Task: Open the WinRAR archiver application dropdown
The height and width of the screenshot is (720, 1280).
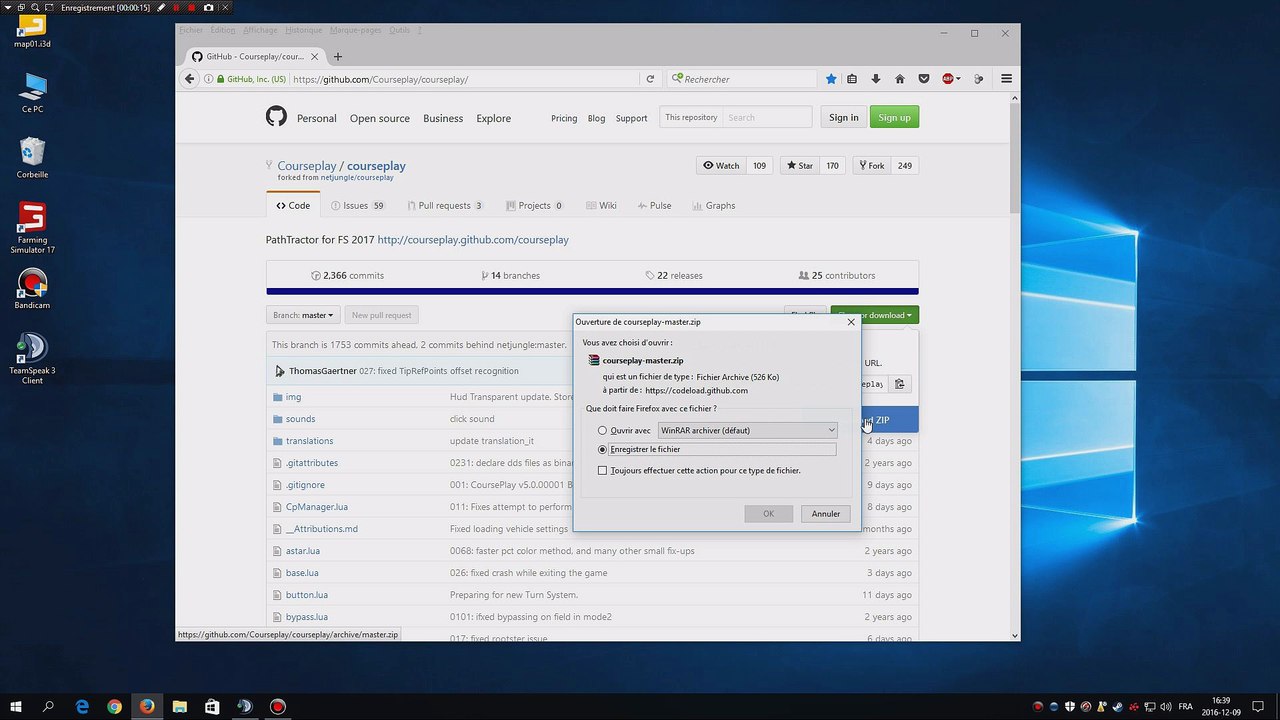Action: (747, 430)
